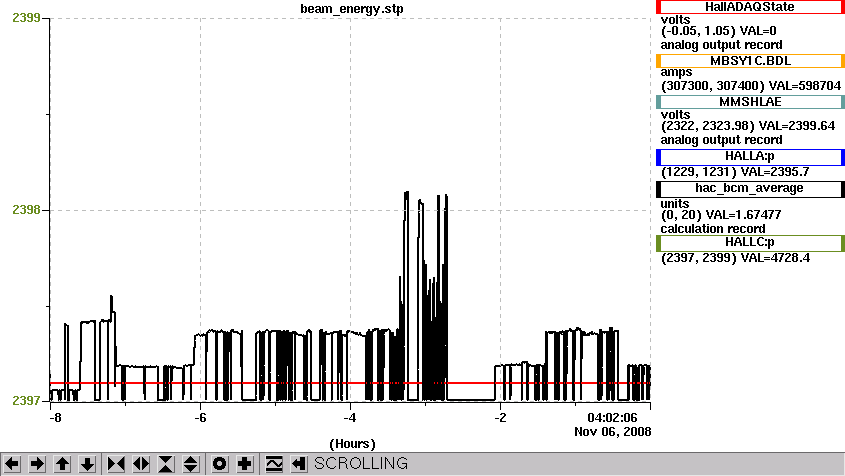845x476 pixels.
Task: Click the (Hours) axis title
Action: [x=352, y=444]
